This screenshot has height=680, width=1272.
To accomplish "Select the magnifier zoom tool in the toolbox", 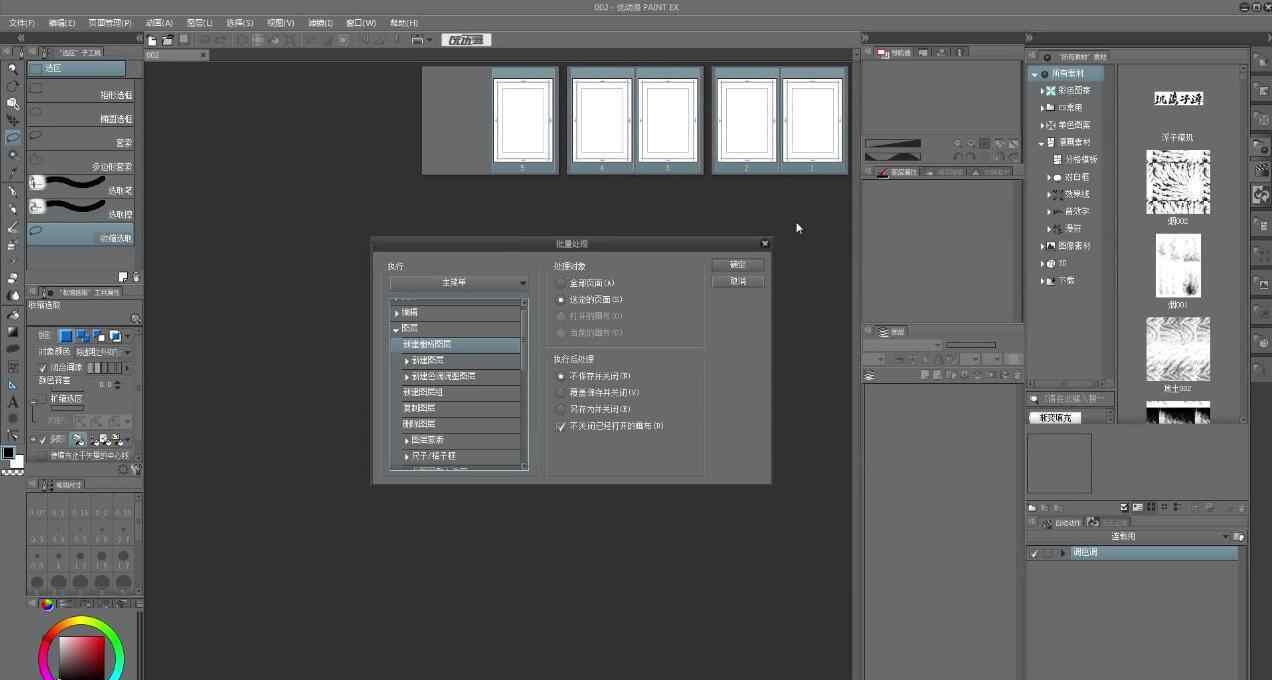I will point(13,69).
